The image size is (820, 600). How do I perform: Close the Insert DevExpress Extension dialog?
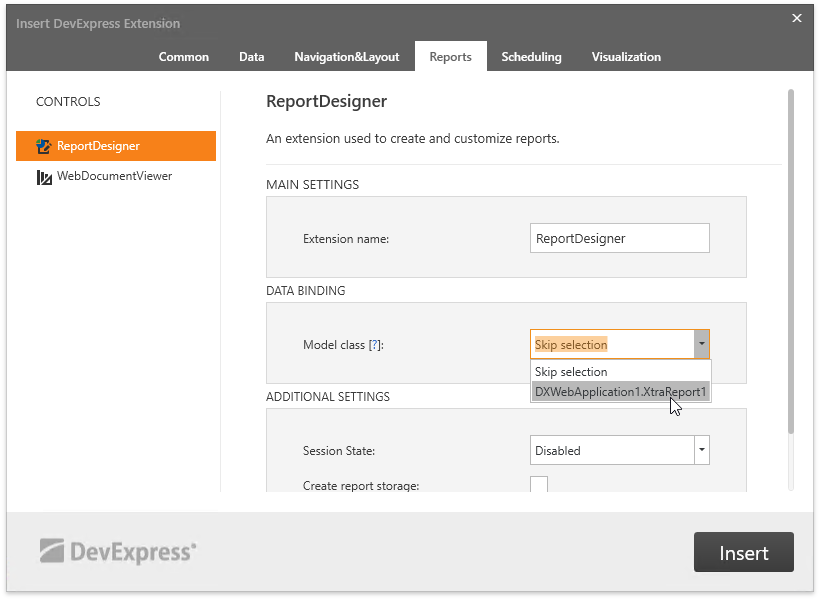click(x=796, y=18)
